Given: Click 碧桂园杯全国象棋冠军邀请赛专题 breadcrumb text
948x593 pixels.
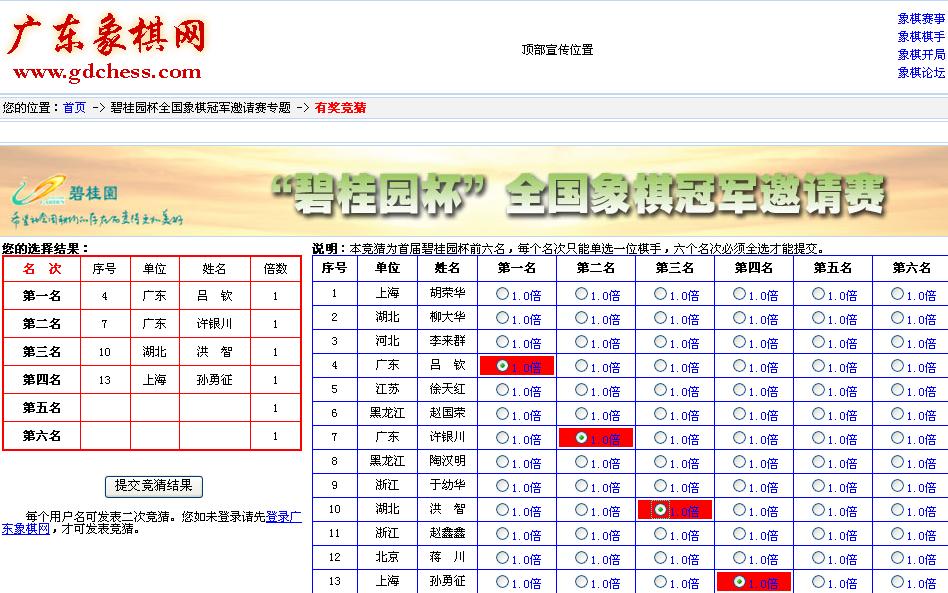Looking at the screenshot, I should pyautogui.click(x=200, y=108).
